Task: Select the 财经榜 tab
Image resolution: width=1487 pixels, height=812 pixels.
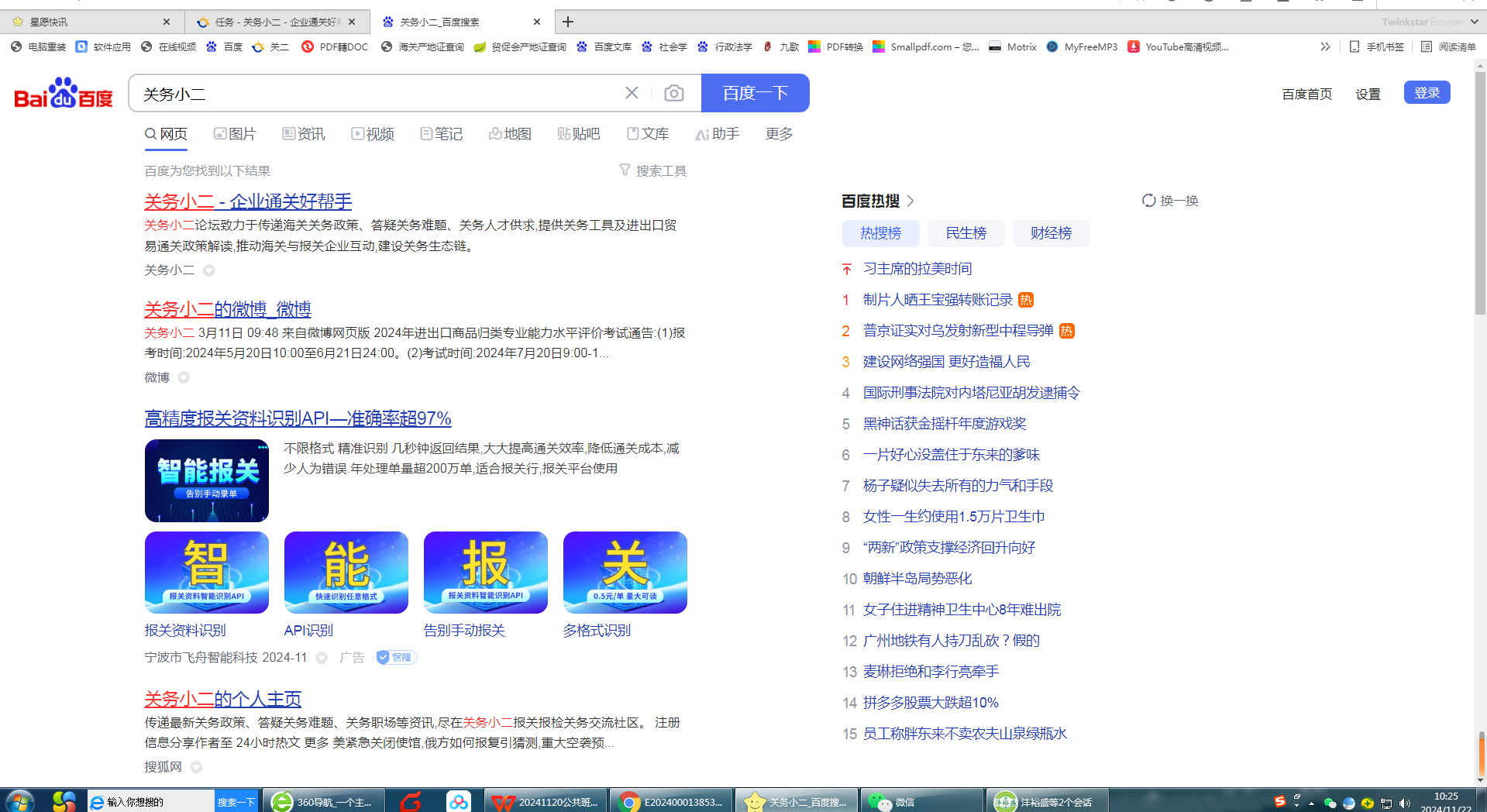Action: coord(1052,233)
